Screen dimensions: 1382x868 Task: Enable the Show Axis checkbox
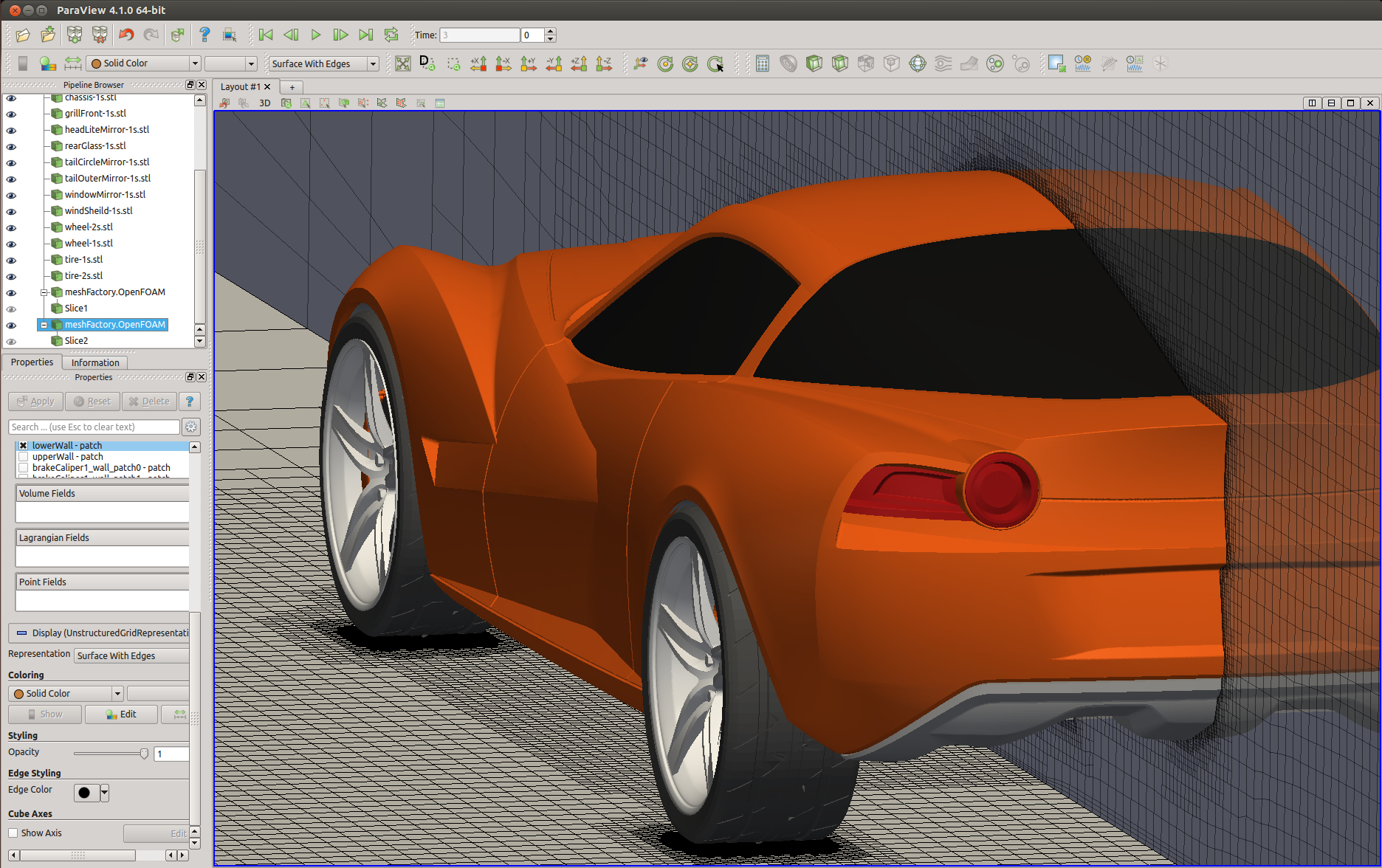[13, 833]
